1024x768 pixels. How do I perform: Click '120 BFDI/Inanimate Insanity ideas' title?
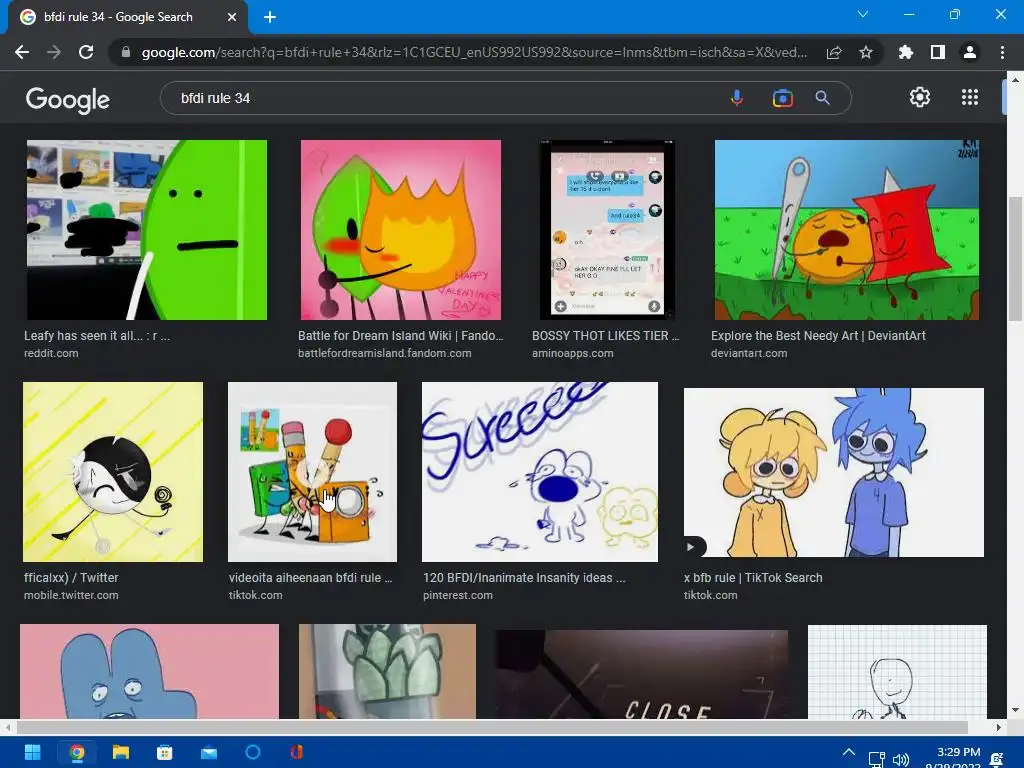[x=524, y=578]
